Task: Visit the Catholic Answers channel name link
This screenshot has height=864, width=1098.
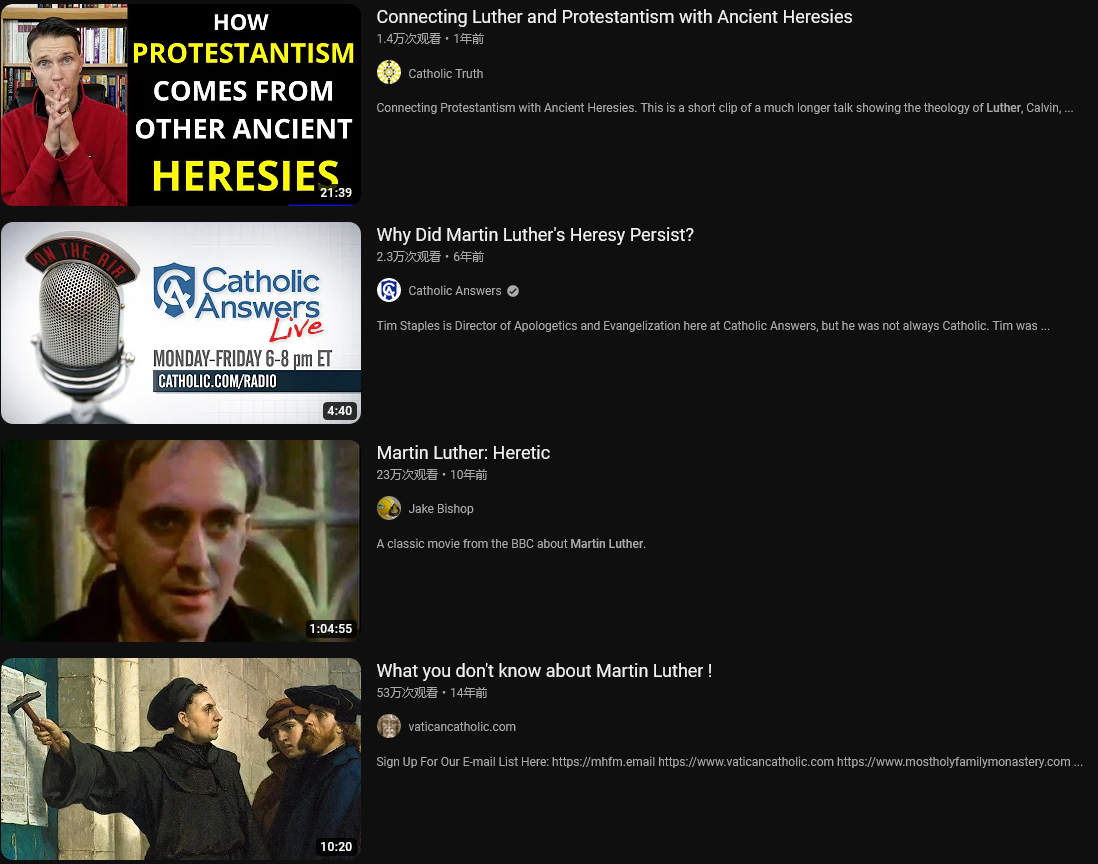Action: (454, 291)
